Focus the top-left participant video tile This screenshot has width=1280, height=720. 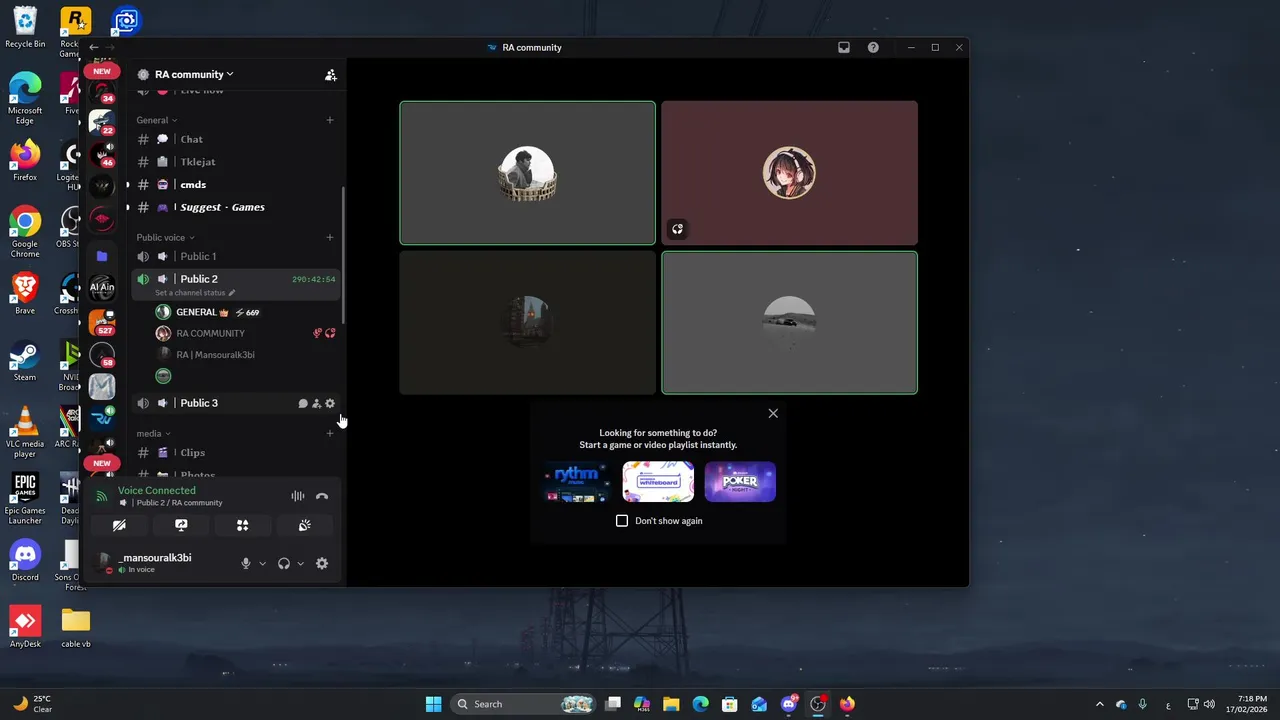pos(528,173)
